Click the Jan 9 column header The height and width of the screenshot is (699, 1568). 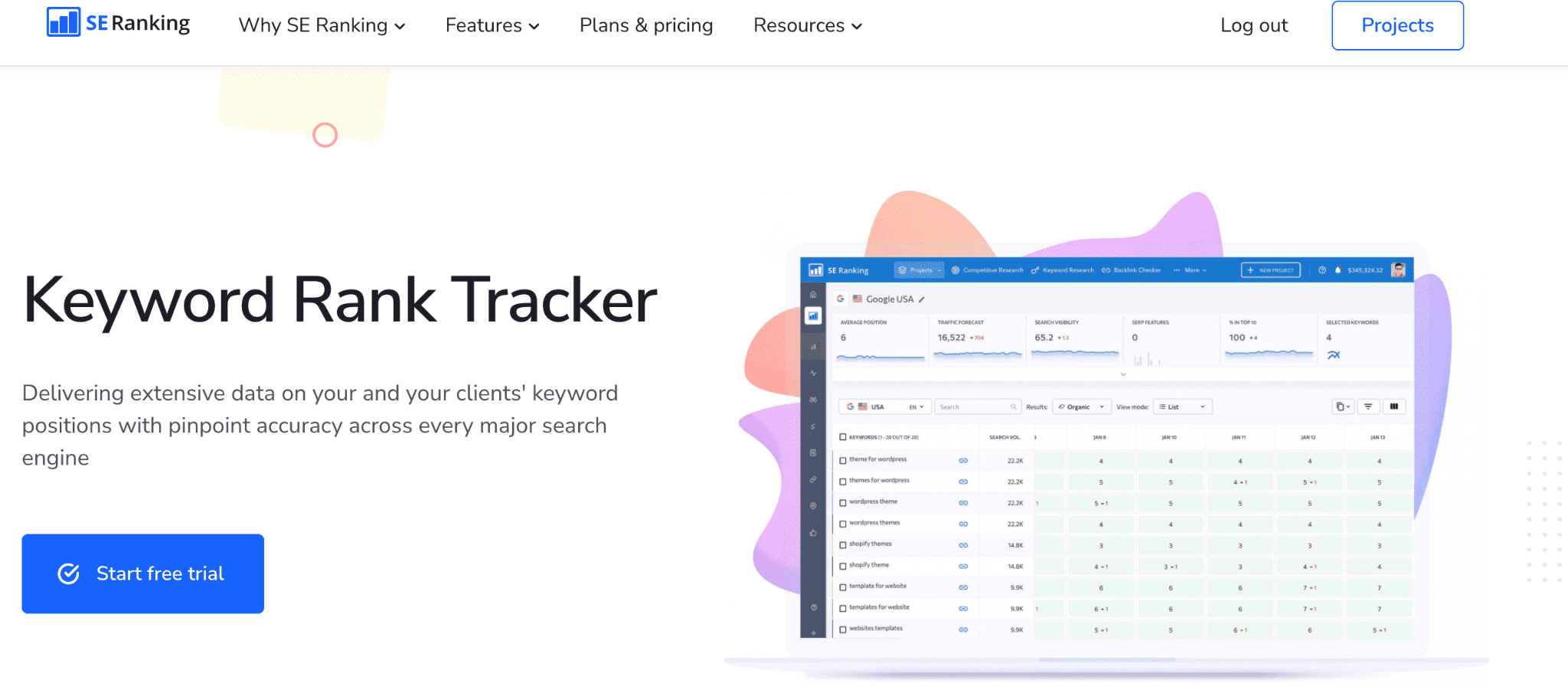point(1099,437)
